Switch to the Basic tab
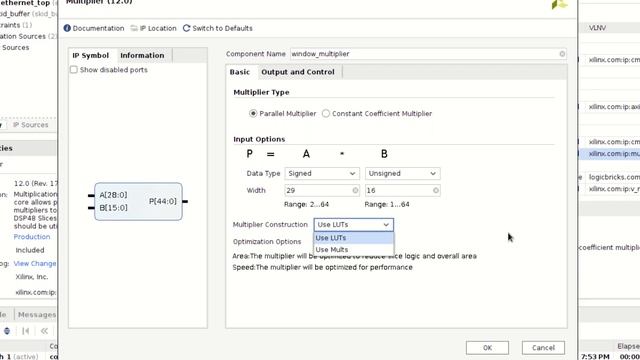Viewport: 640px width, 360px height. [240, 72]
